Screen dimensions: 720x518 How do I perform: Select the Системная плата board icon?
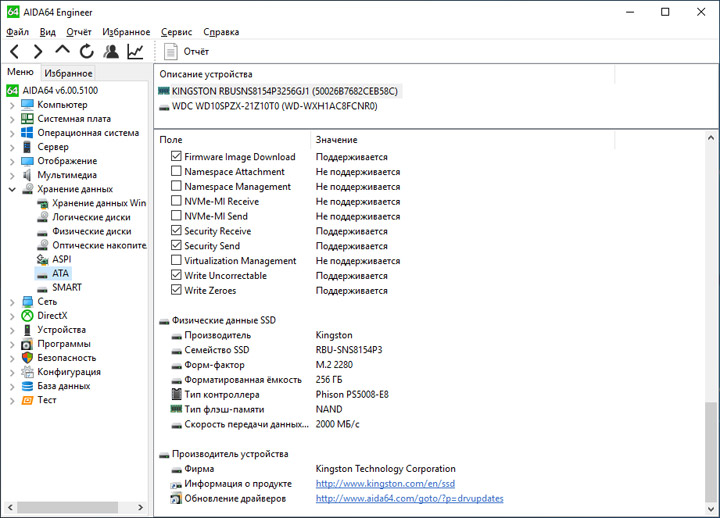pyautogui.click(x=27, y=118)
